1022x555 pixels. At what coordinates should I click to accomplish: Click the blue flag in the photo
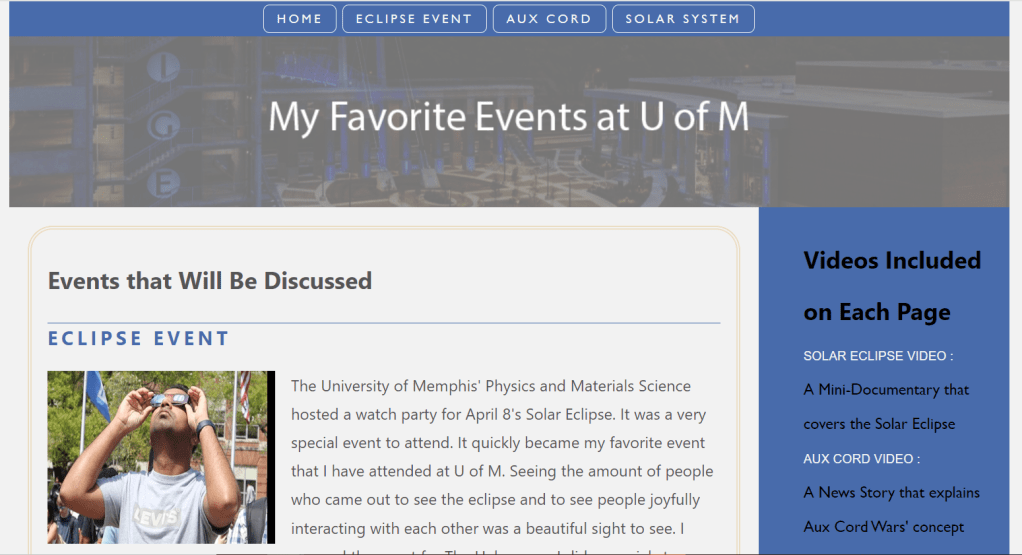97,395
